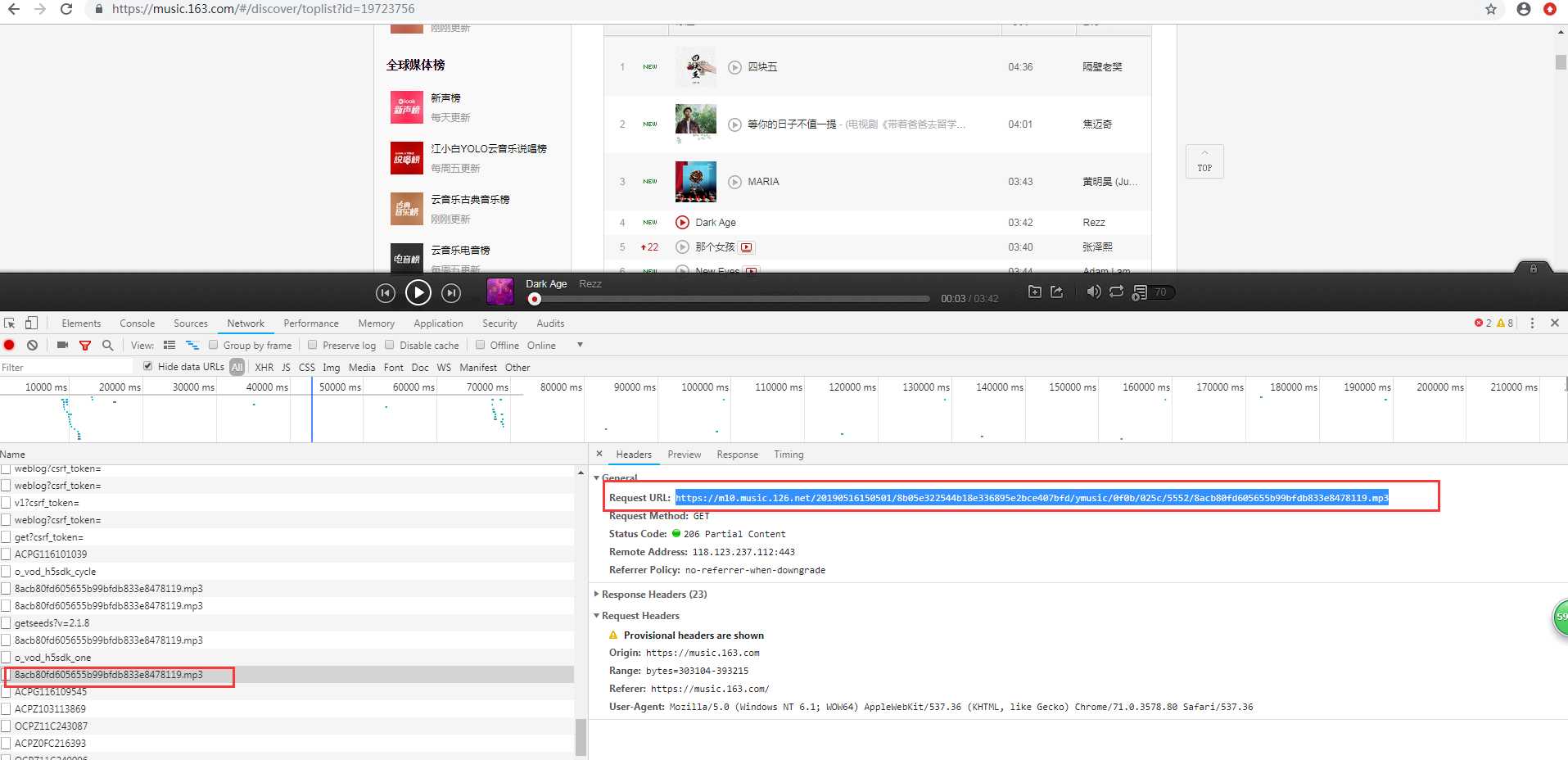
Task: Jump to page TOP button
Action: (1204, 161)
